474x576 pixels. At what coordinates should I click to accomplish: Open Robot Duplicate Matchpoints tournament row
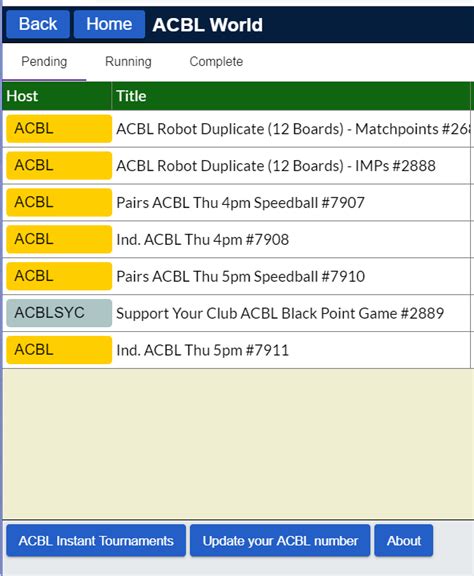pos(237,129)
